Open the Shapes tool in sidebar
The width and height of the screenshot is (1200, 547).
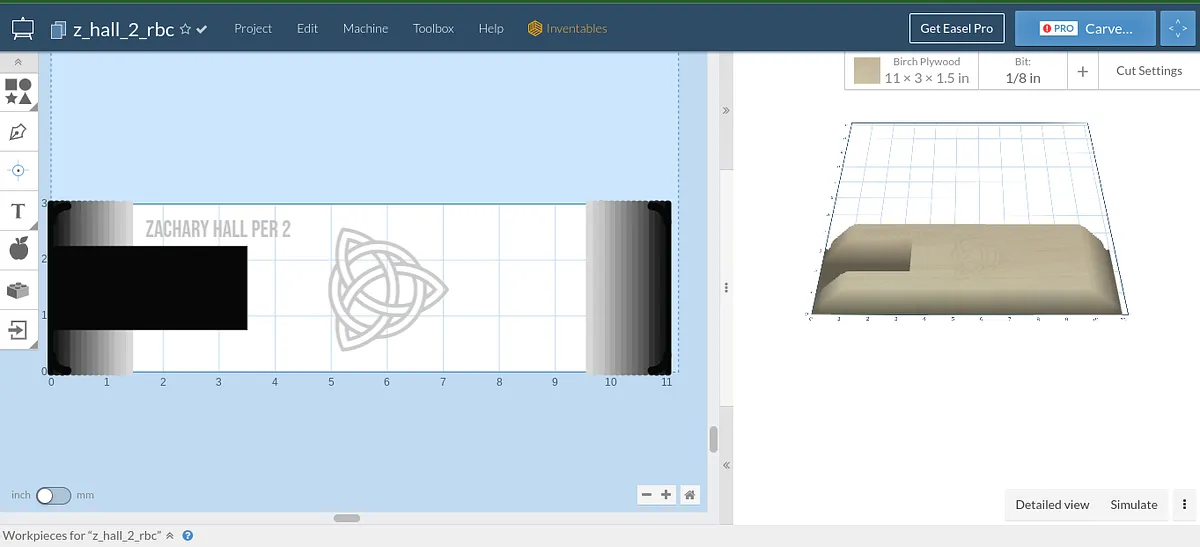coord(18,92)
